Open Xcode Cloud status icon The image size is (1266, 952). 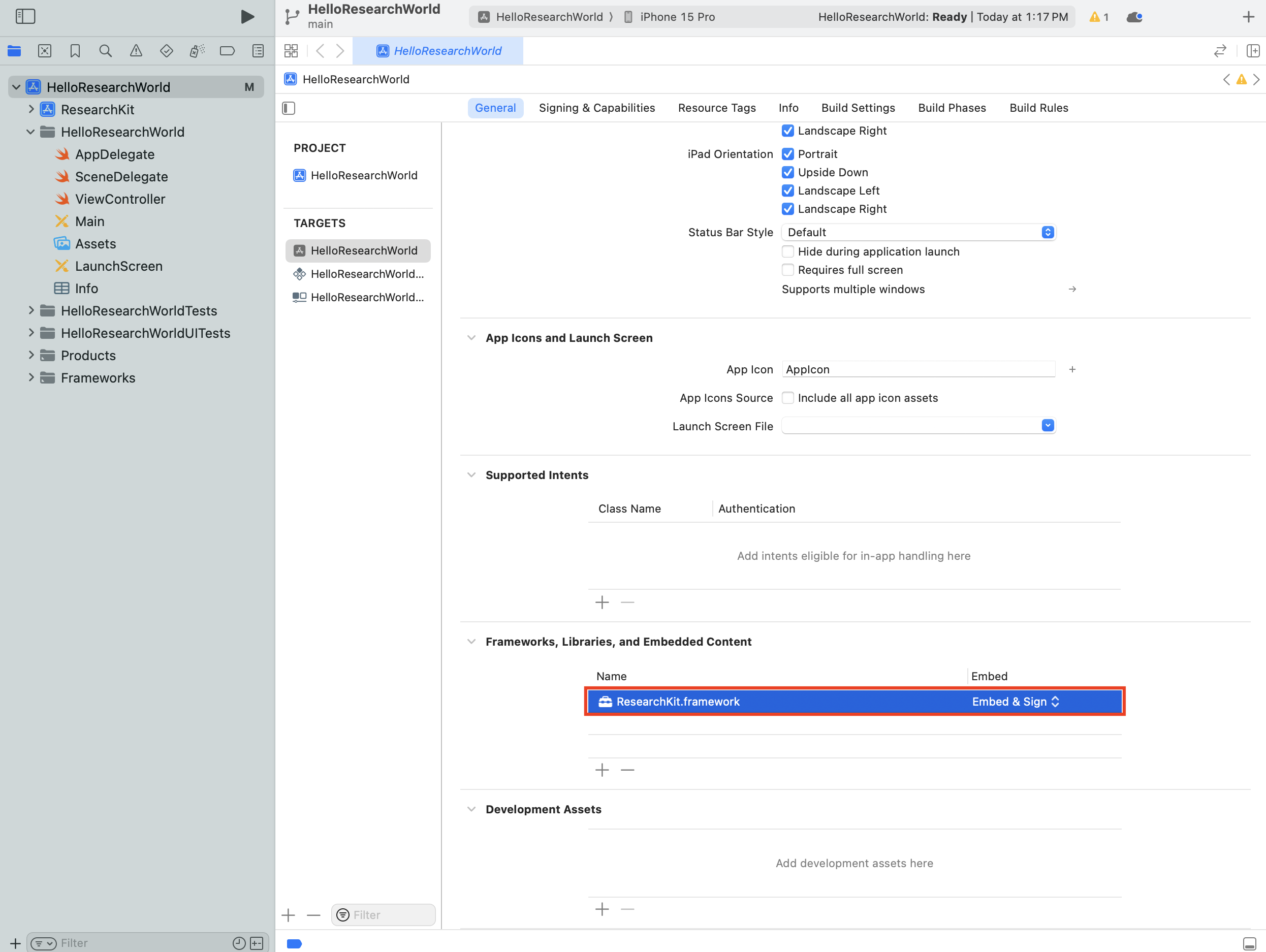click(x=1134, y=17)
